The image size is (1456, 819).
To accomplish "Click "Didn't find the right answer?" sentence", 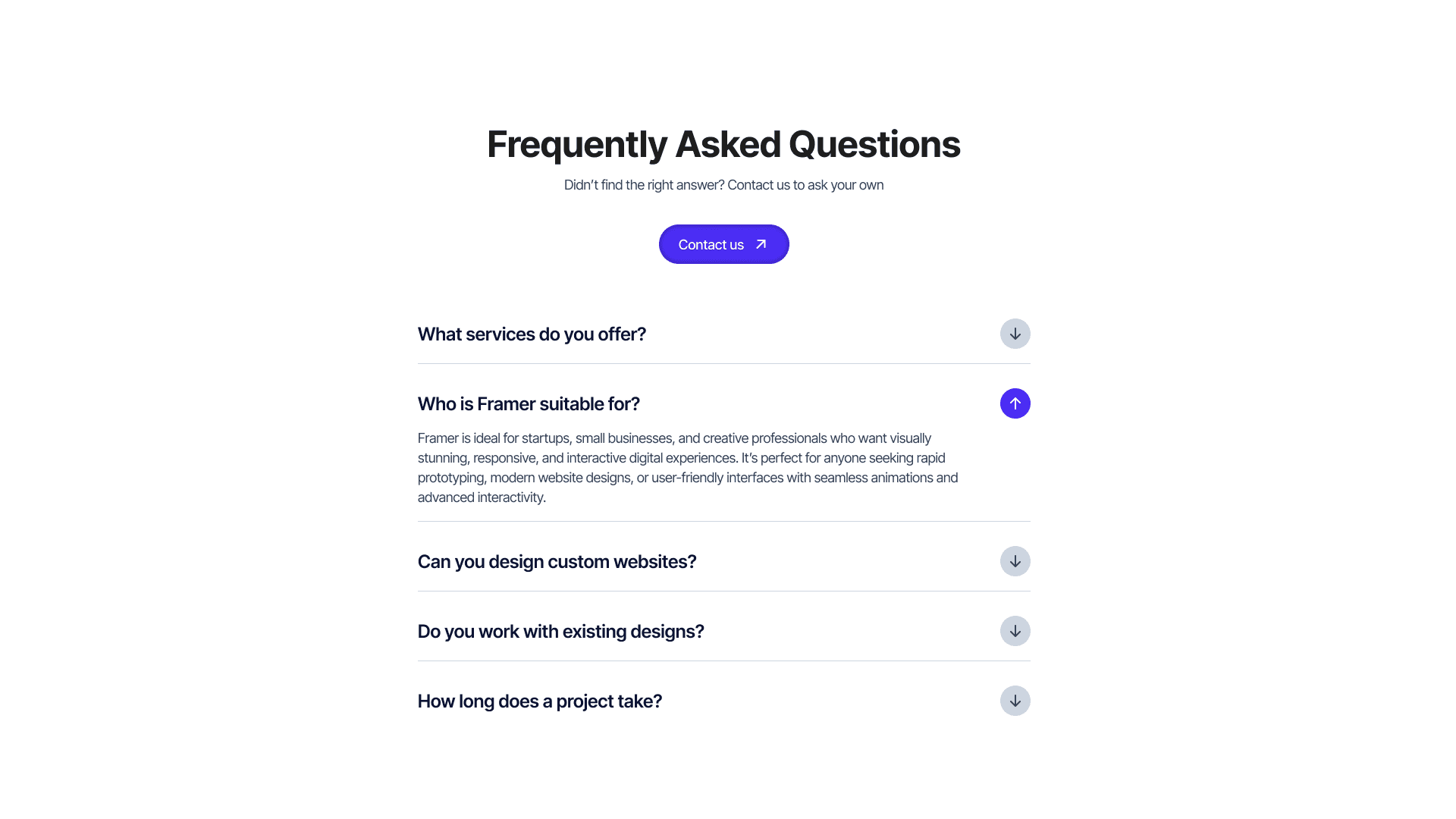I will coord(644,185).
